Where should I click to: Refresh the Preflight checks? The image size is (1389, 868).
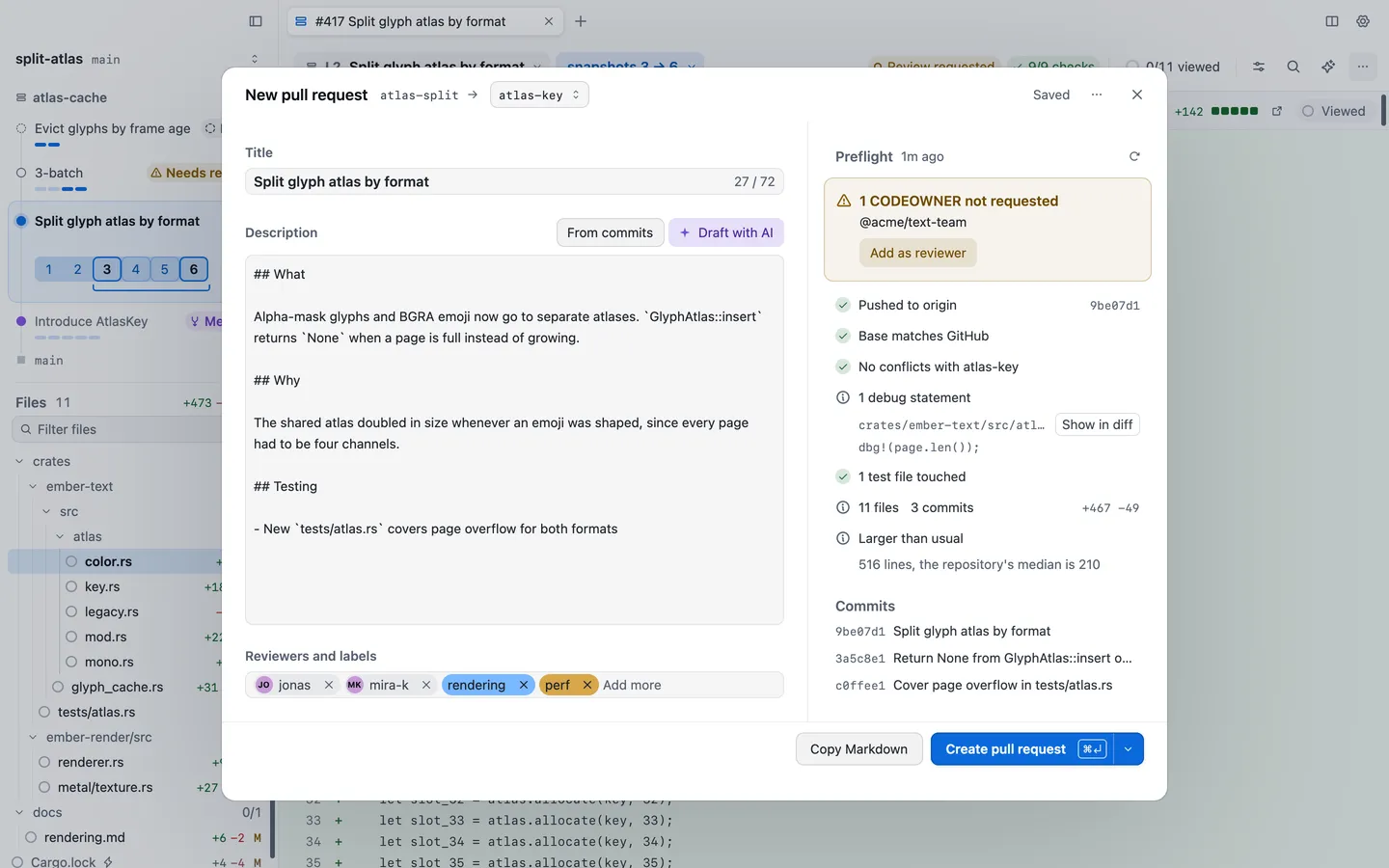[x=1134, y=156]
